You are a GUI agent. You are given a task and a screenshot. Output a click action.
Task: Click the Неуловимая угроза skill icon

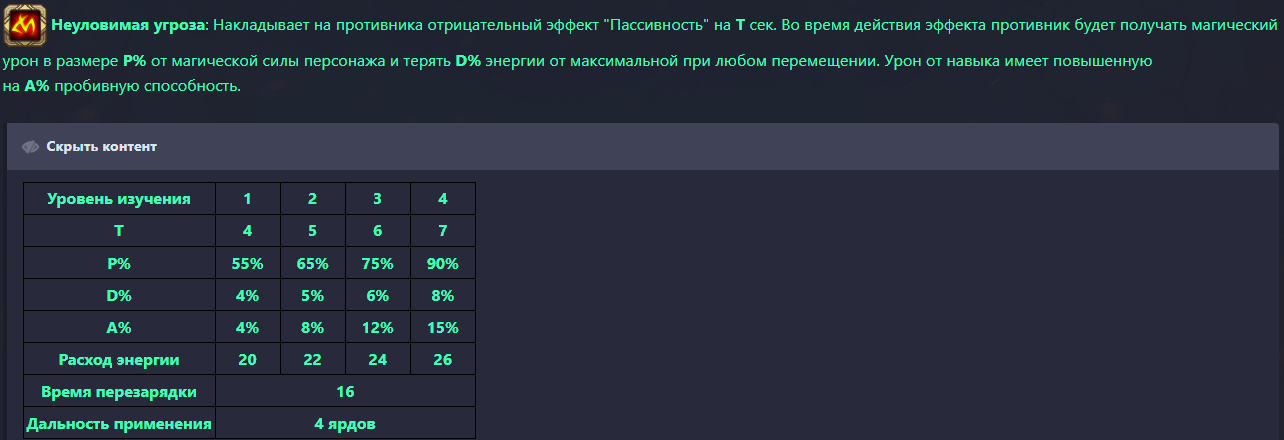[24, 24]
